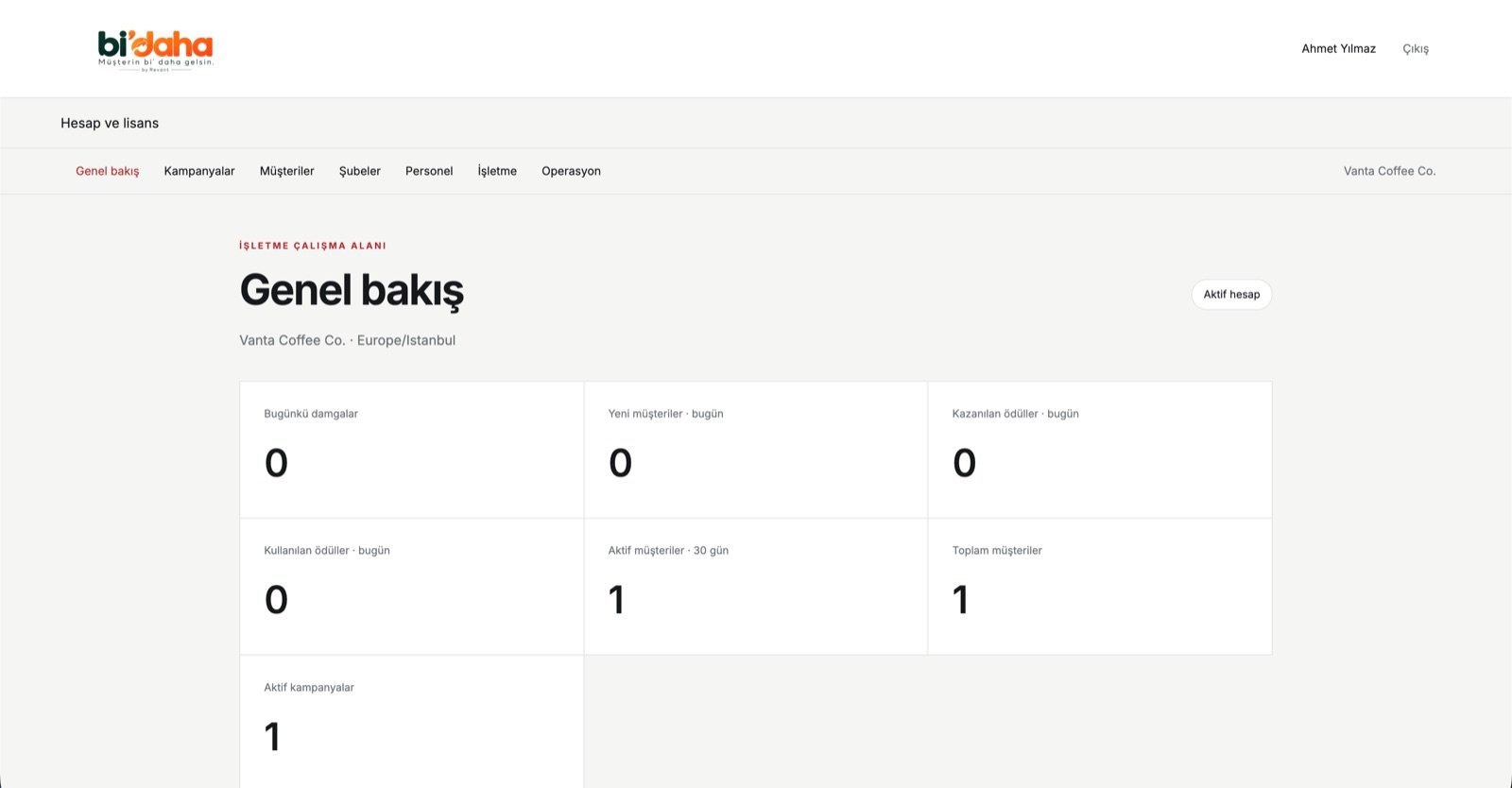Open the Ahmet Yılmaz user profile
The image size is (1512, 788).
pos(1339,49)
